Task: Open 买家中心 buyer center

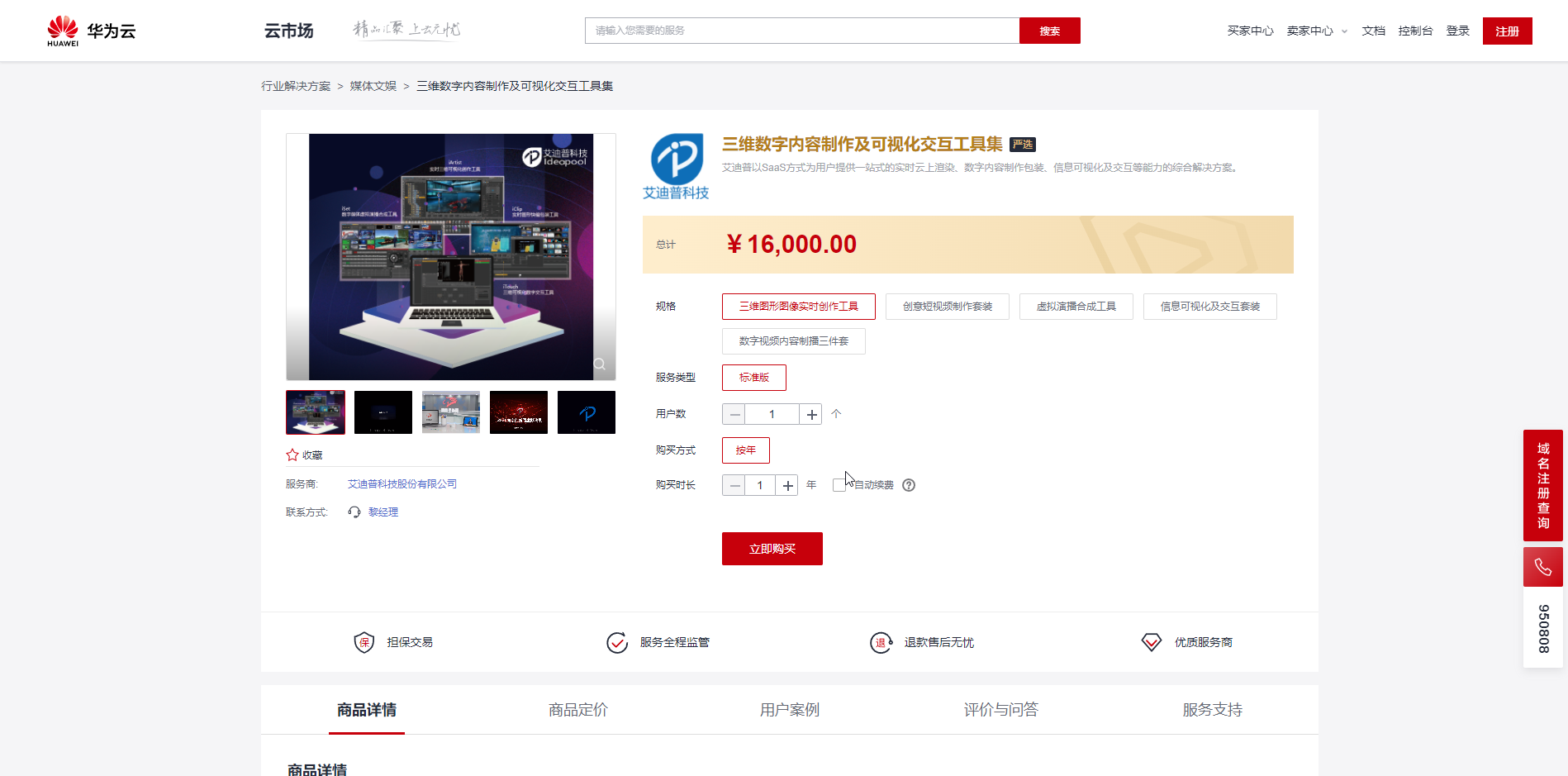Action: pos(1250,31)
